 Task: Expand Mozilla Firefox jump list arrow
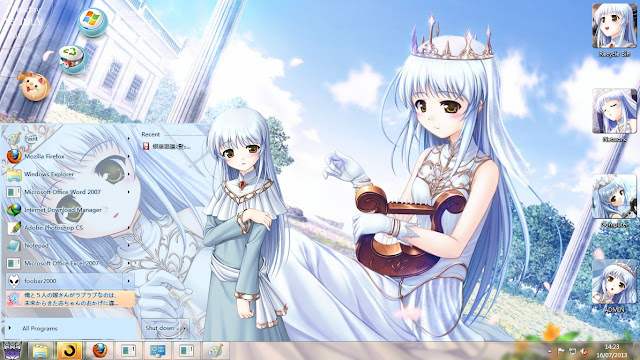[x=129, y=156]
